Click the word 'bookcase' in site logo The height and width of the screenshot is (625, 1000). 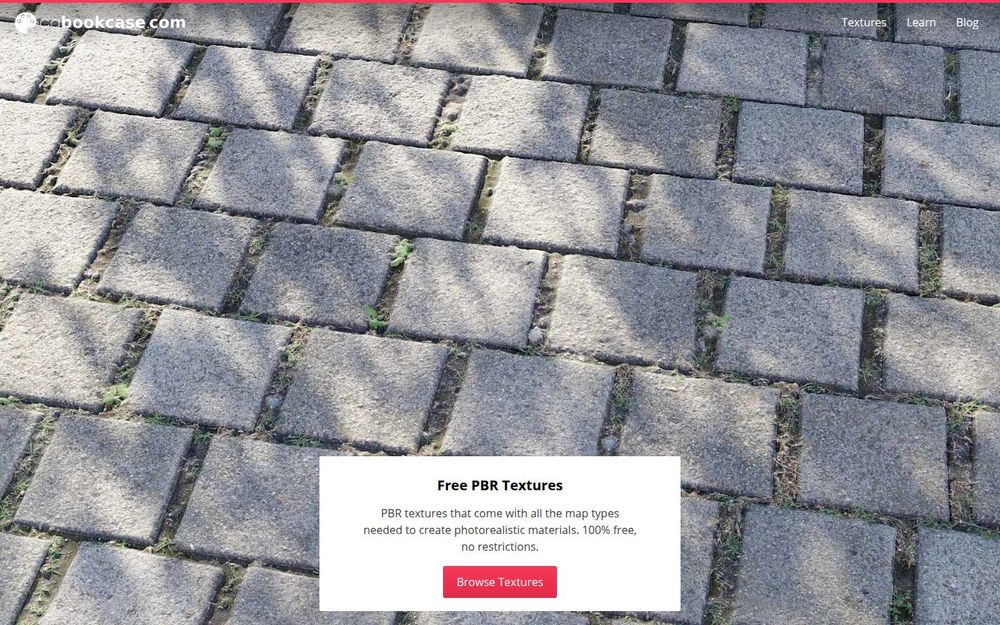[105, 22]
